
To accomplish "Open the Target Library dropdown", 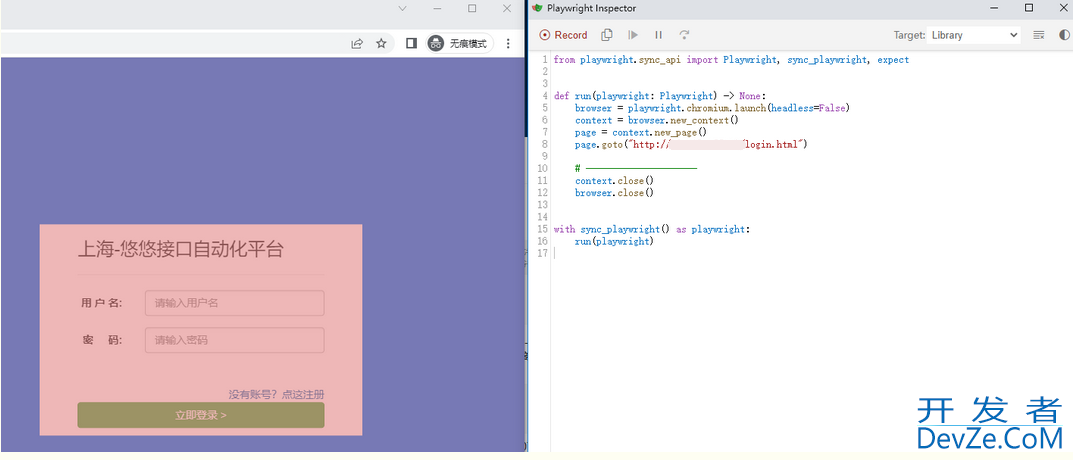I will coord(973,35).
